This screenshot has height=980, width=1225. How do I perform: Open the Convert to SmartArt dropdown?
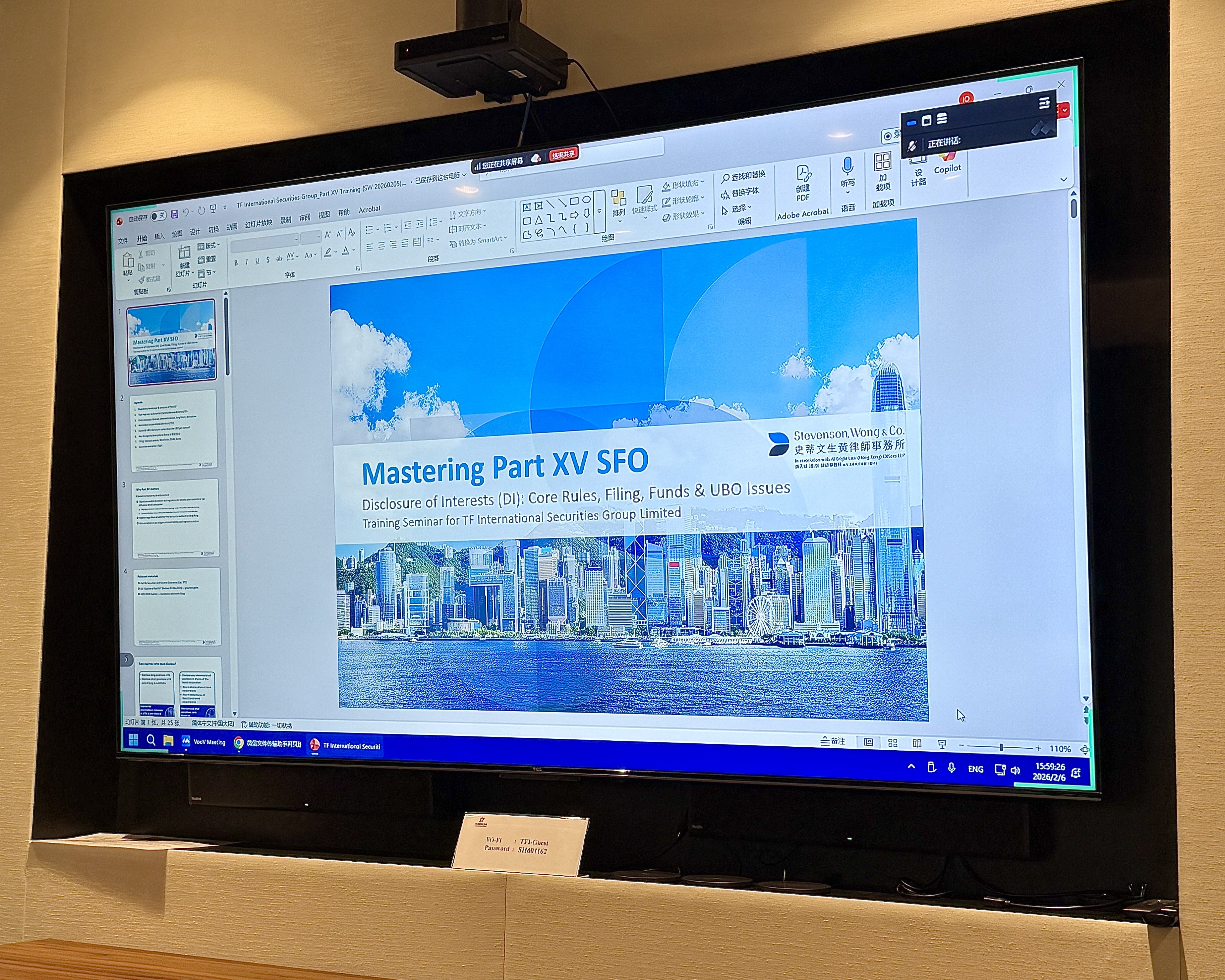(x=478, y=242)
